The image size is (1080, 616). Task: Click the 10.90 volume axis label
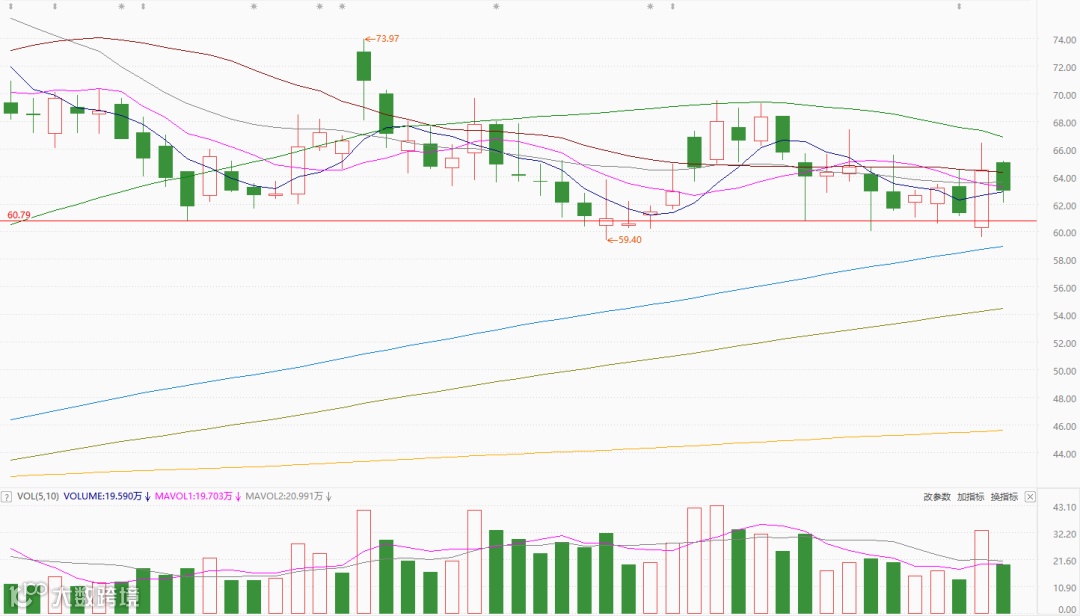coord(1064,588)
